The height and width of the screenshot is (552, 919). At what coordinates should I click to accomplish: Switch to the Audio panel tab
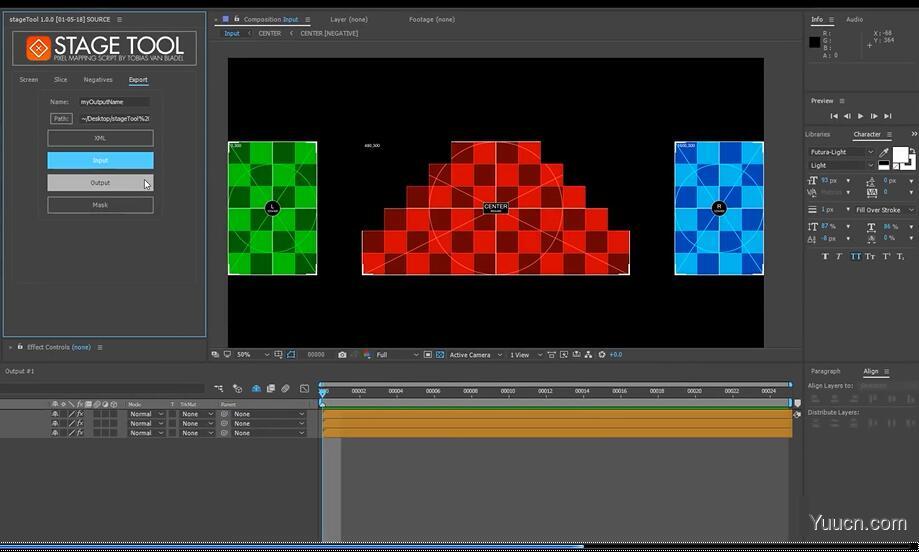(854, 19)
